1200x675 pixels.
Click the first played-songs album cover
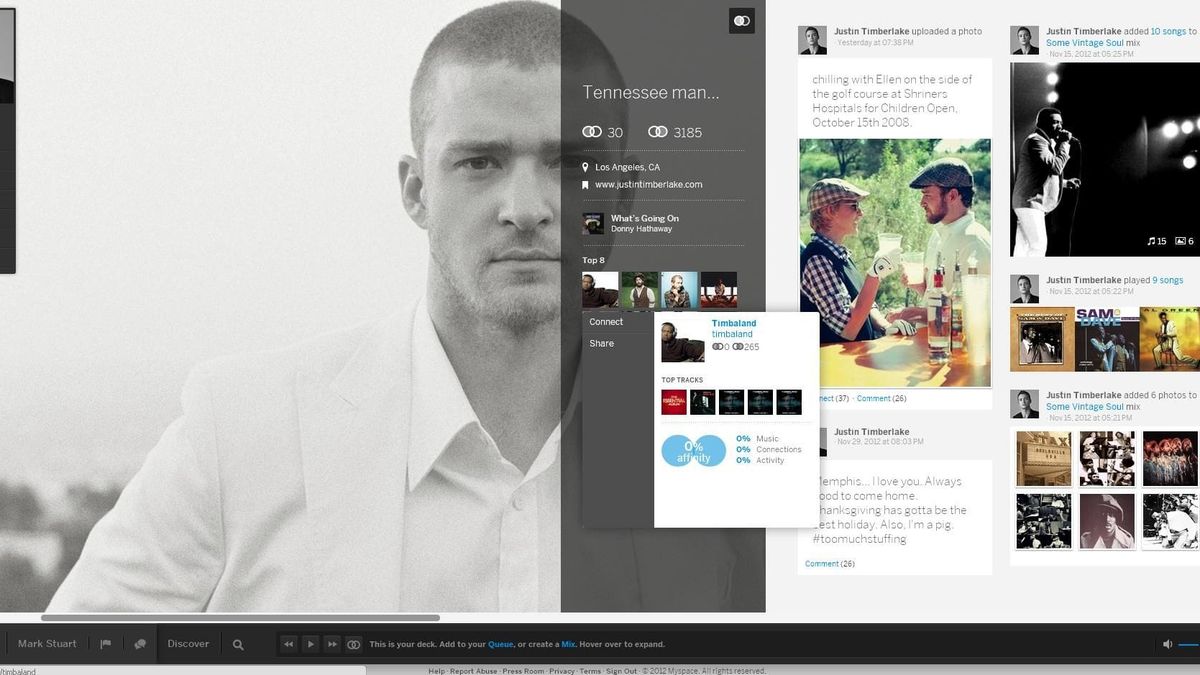pos(1041,339)
